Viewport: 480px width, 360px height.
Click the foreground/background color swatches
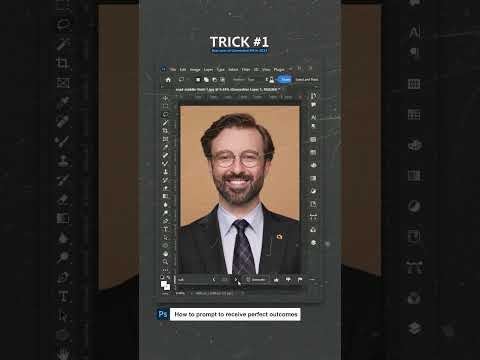165,286
